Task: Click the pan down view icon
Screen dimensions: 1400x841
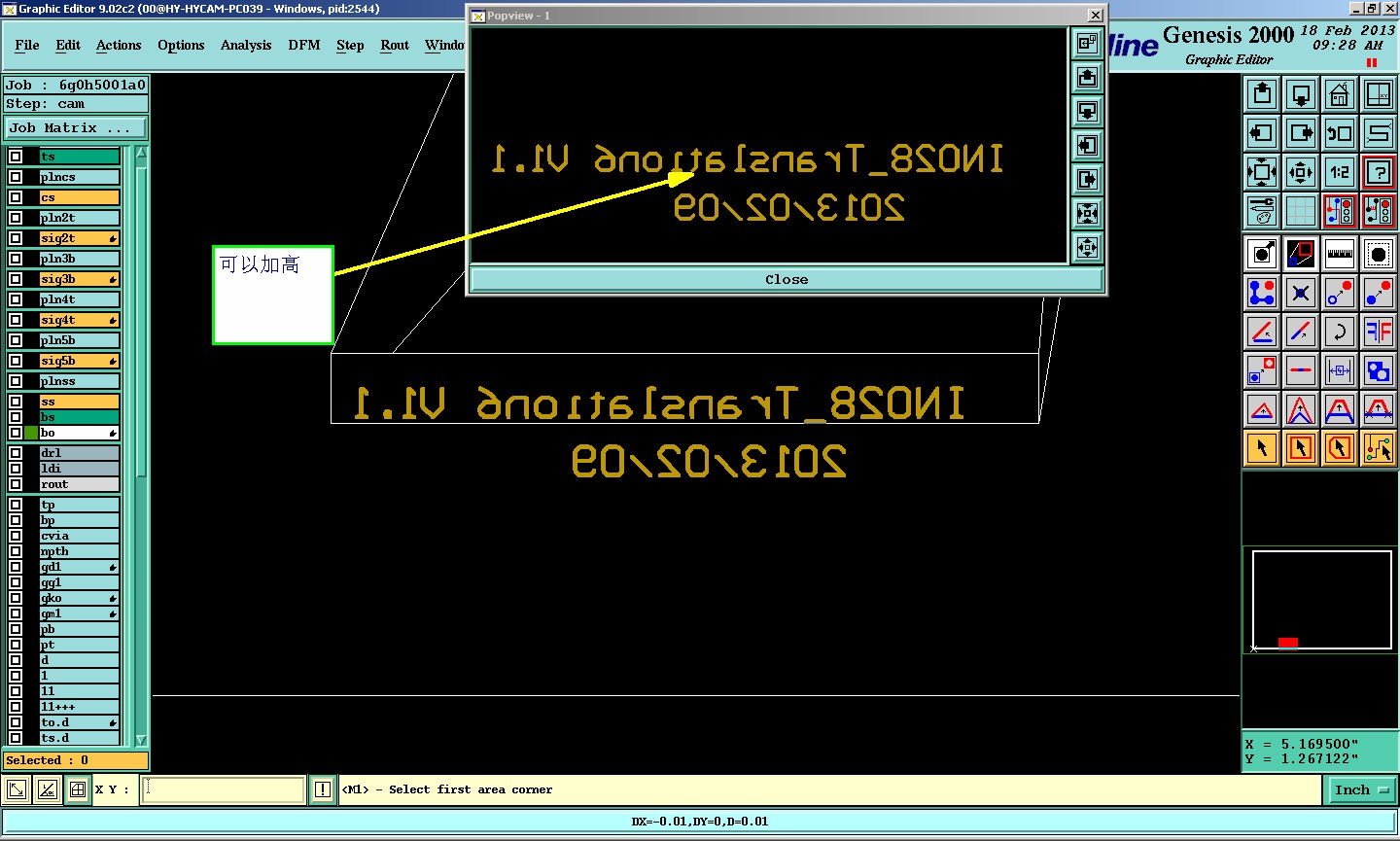Action: (x=1301, y=94)
